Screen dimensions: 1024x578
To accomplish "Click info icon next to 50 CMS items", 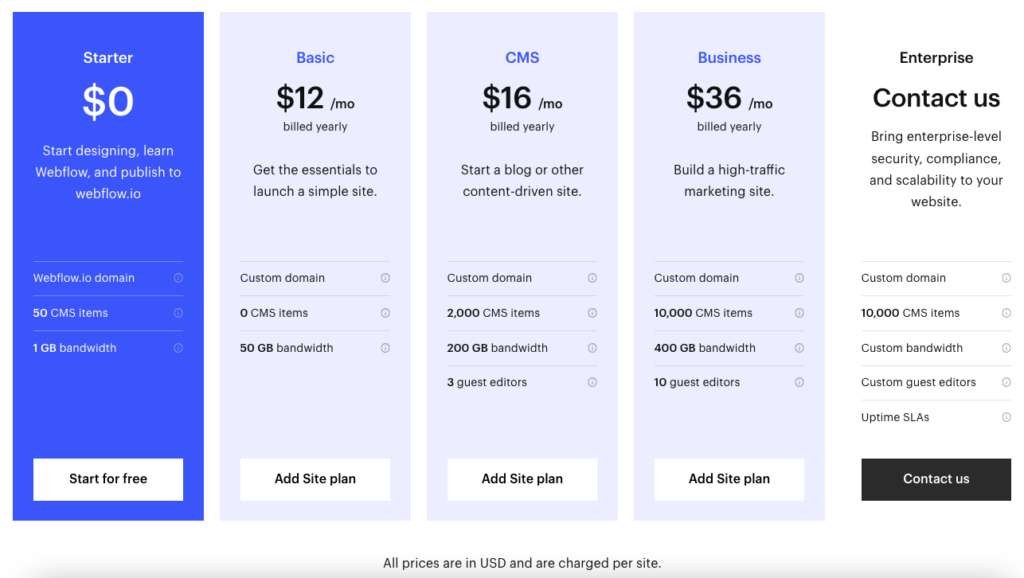I will click(x=178, y=313).
